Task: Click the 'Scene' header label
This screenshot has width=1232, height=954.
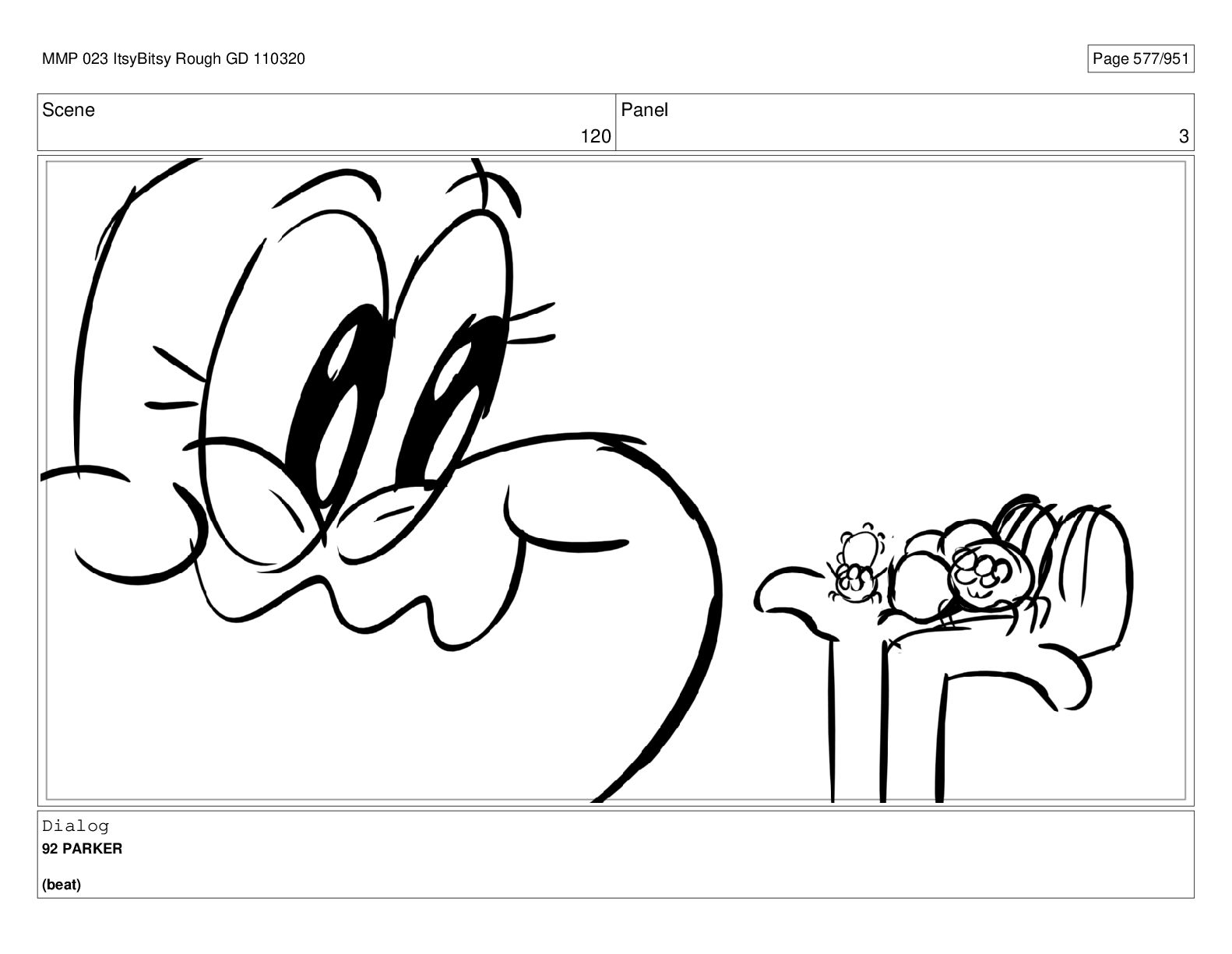Action: 69,110
